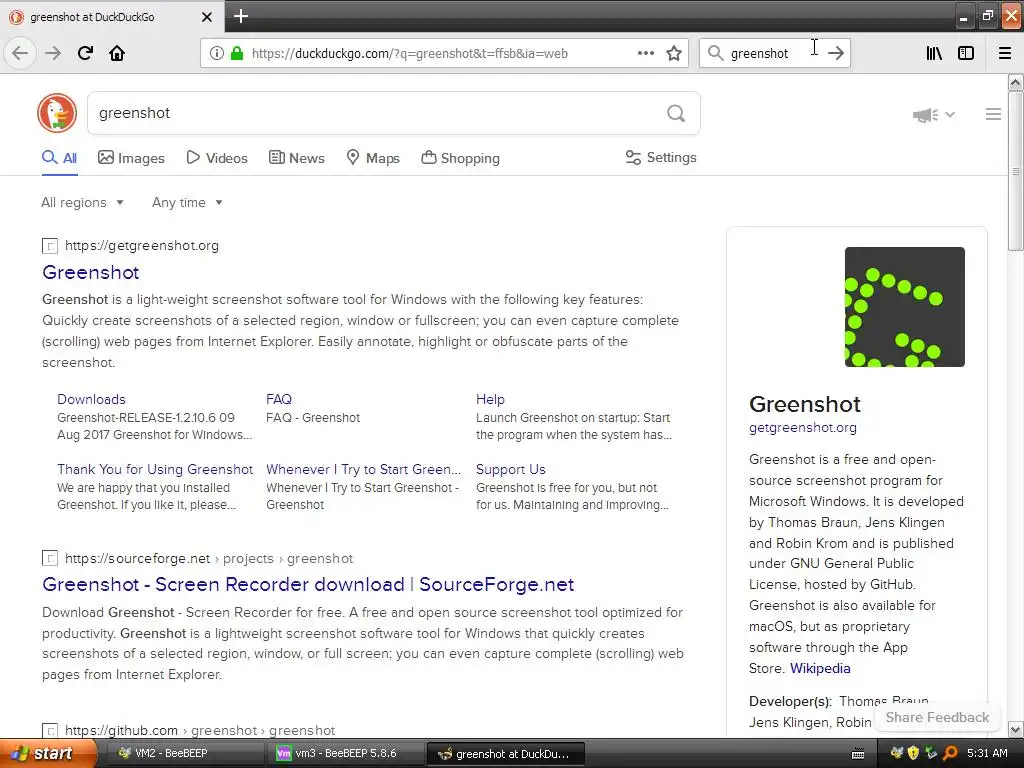Click DuckDuckGo search magnifier button
The height and width of the screenshot is (768, 1024).
pos(676,114)
